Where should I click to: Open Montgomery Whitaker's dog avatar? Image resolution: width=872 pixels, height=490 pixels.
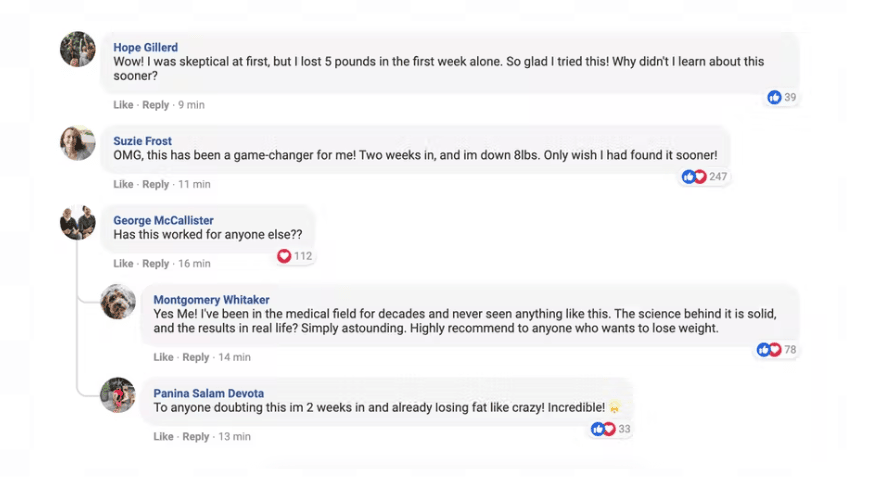[x=118, y=302]
